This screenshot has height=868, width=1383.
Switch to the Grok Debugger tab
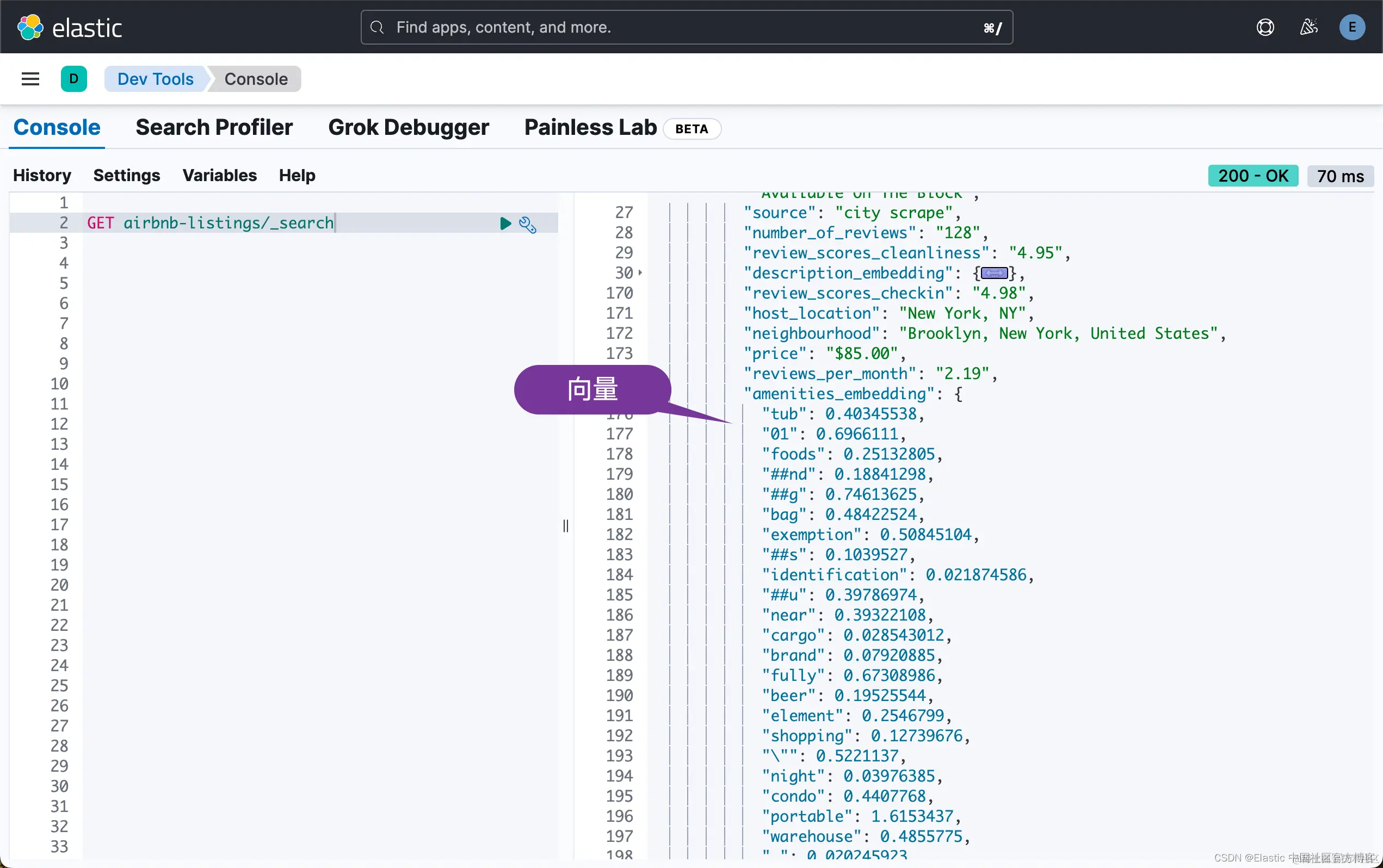[408, 127]
